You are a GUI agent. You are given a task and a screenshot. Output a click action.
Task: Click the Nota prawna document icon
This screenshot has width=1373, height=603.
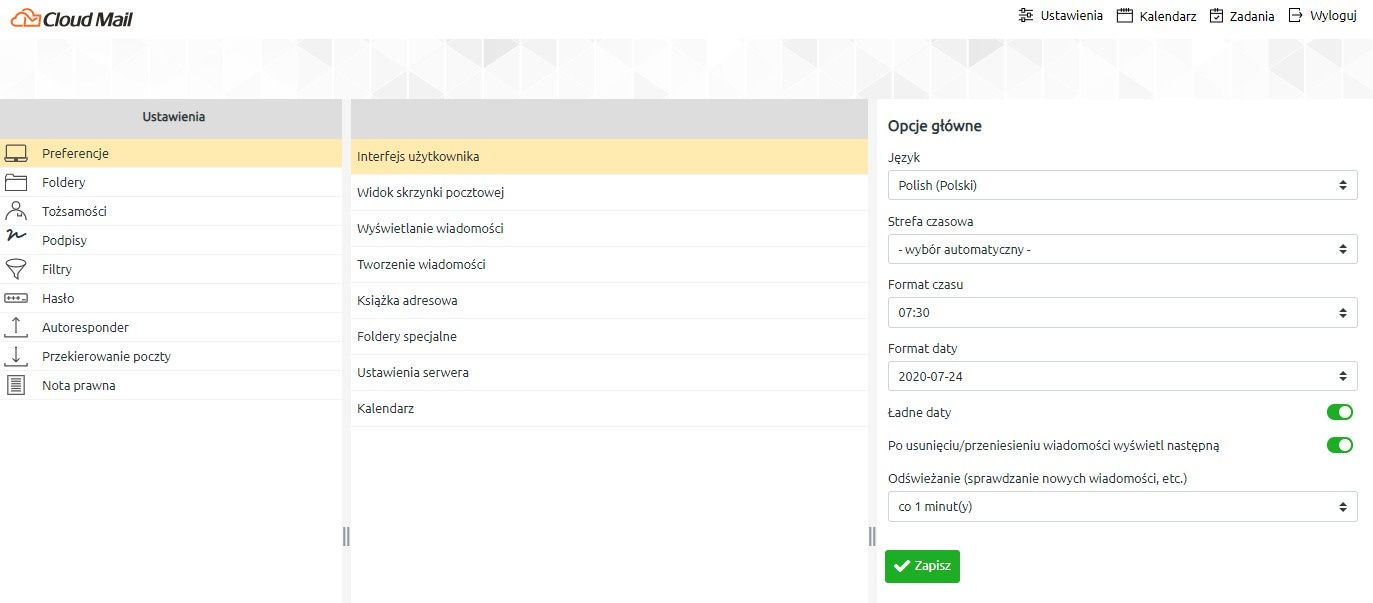[x=16, y=385]
